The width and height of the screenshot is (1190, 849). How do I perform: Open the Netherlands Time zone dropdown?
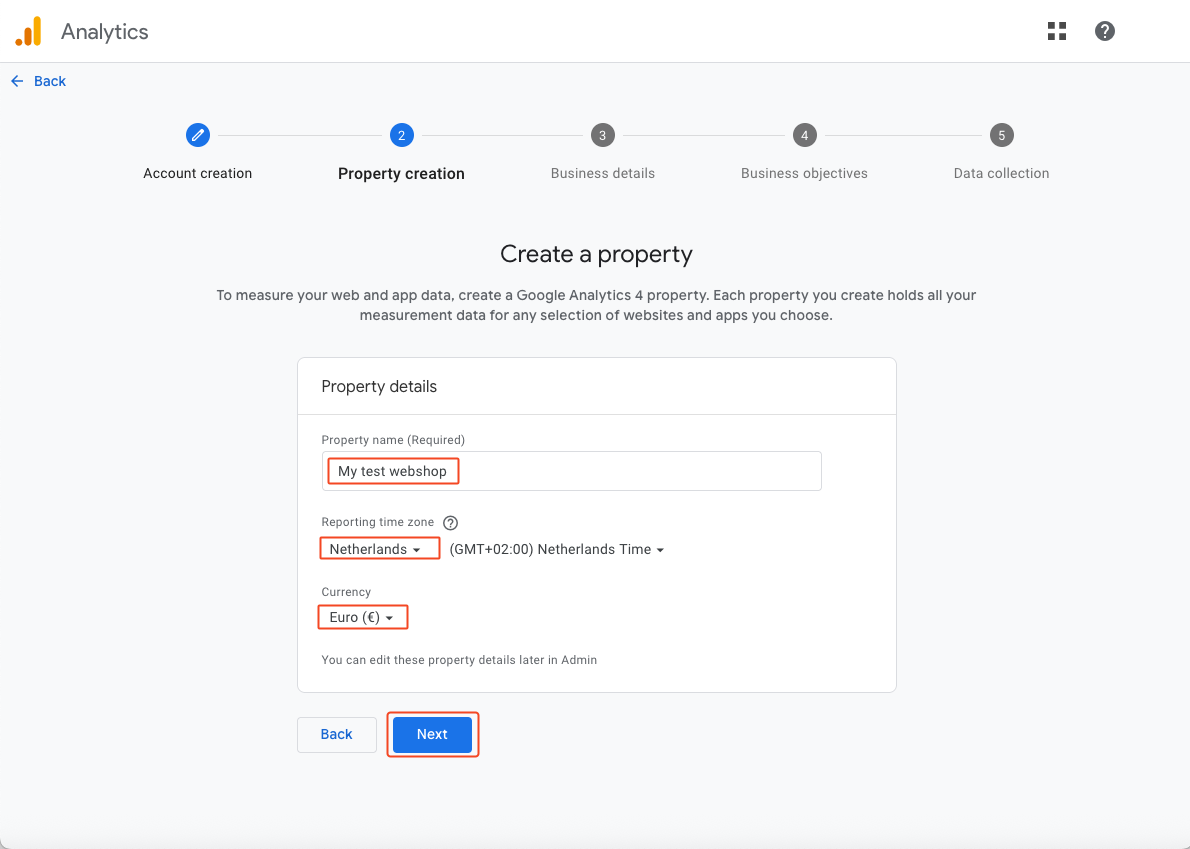pyautogui.click(x=557, y=549)
